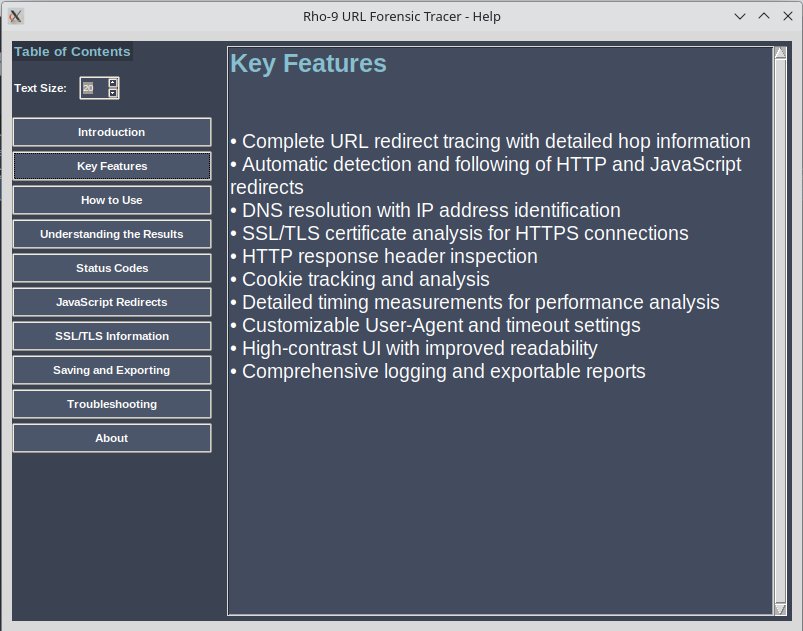This screenshot has height=631, width=803.
Task: Click the scrollbar's down arrow
Action: [x=782, y=608]
